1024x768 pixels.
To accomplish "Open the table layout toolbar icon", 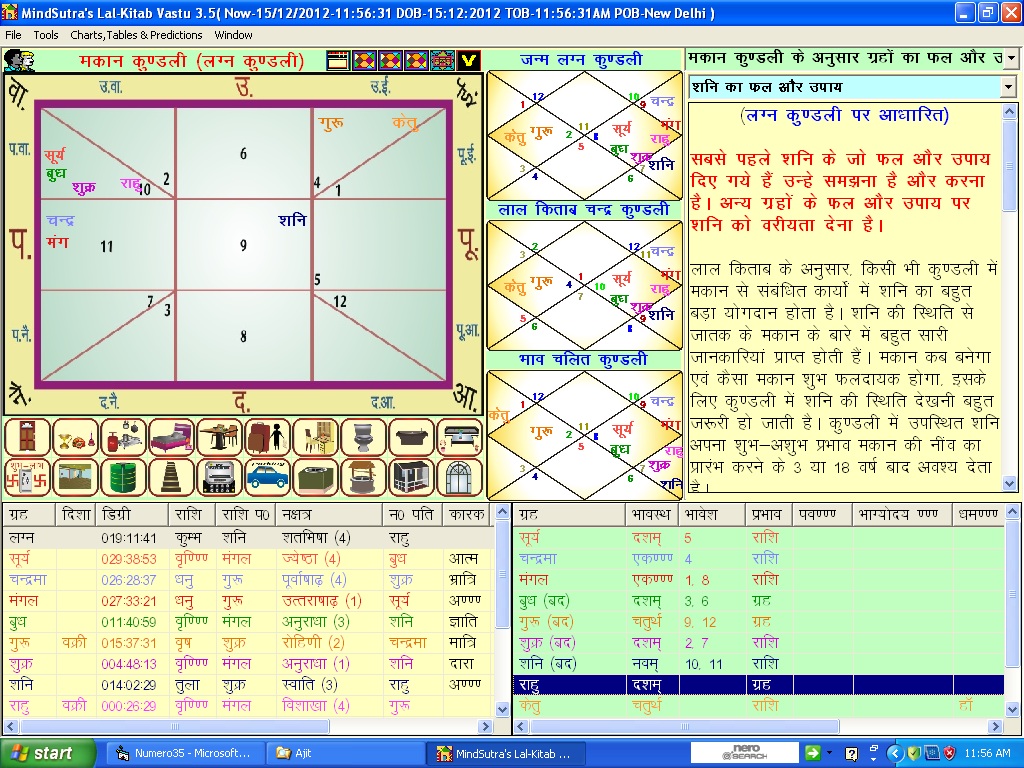I will [338, 61].
